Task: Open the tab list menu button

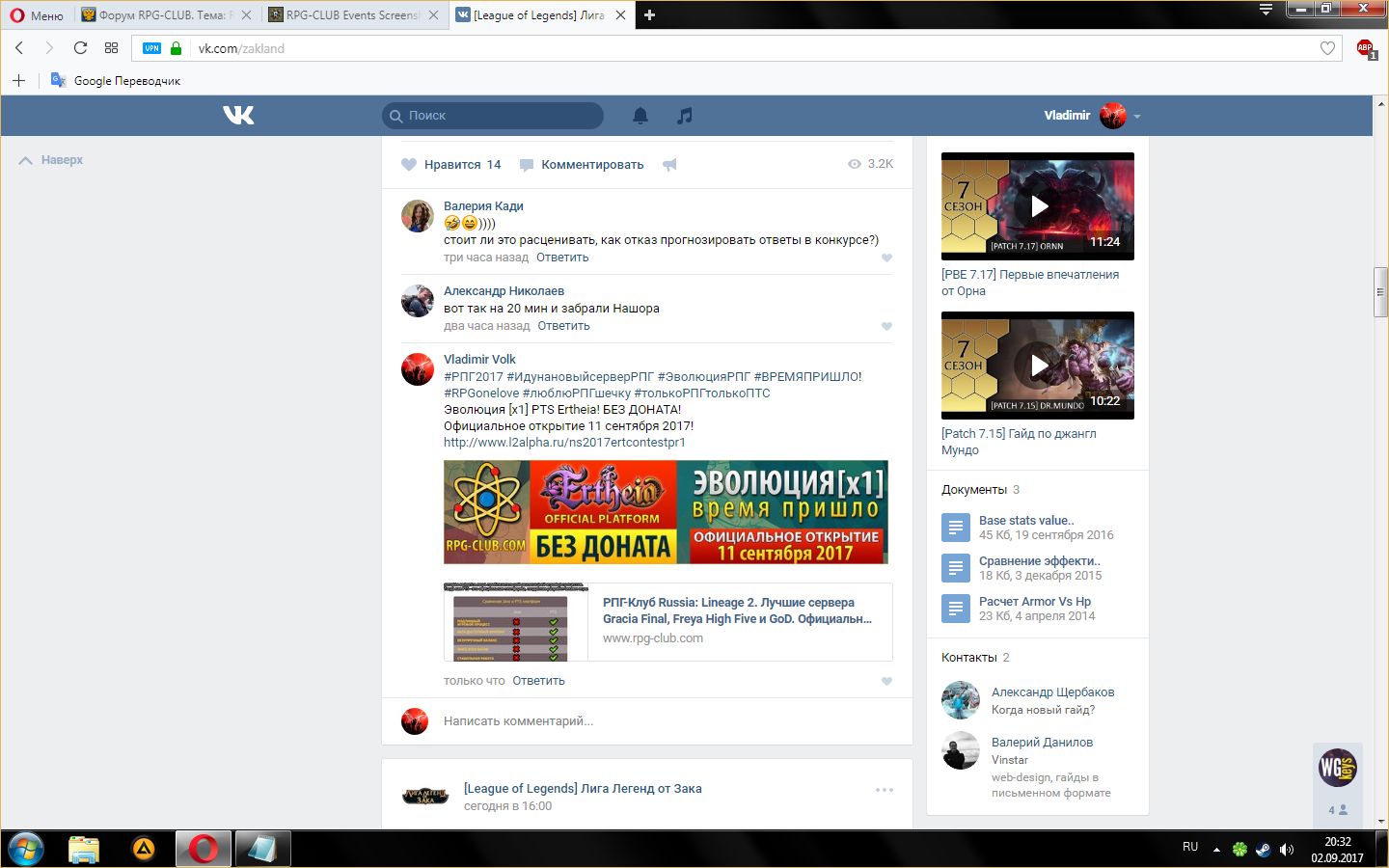Action: tap(1266, 10)
